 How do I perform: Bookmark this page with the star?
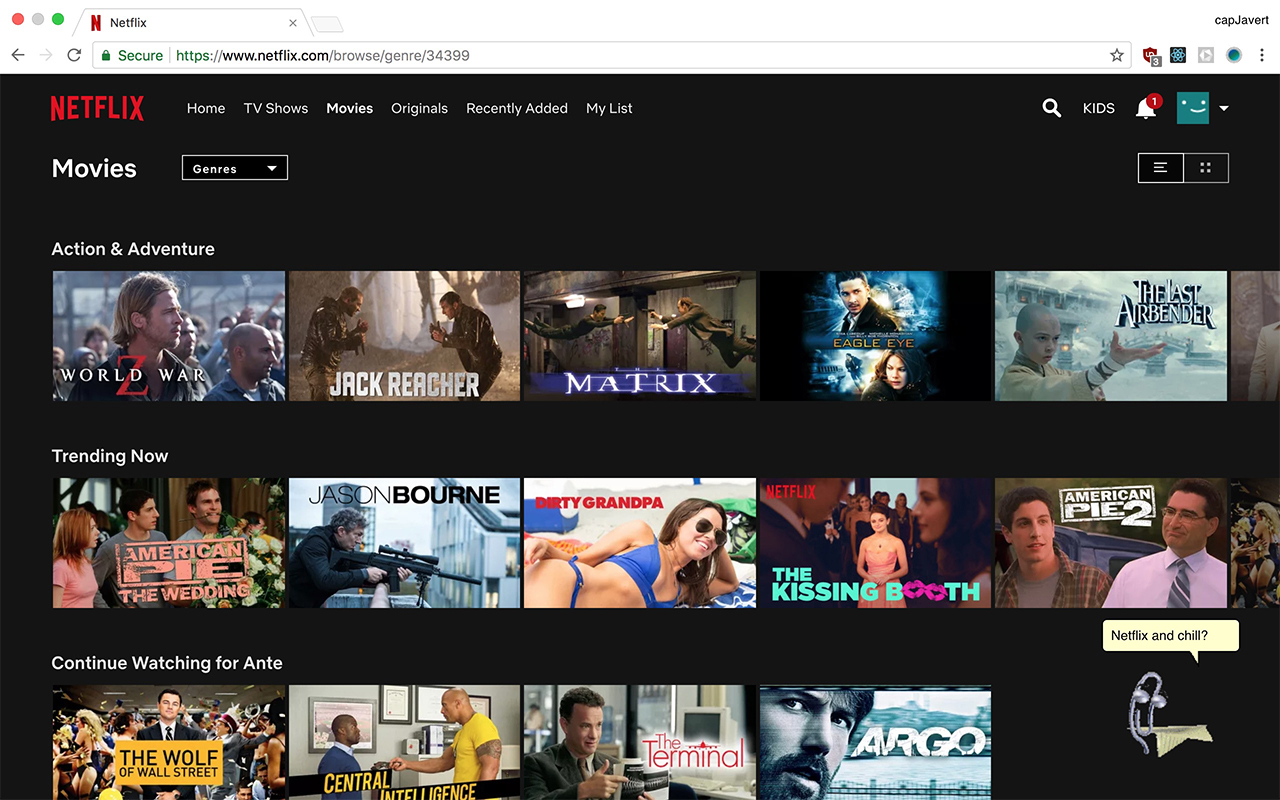click(x=1117, y=55)
